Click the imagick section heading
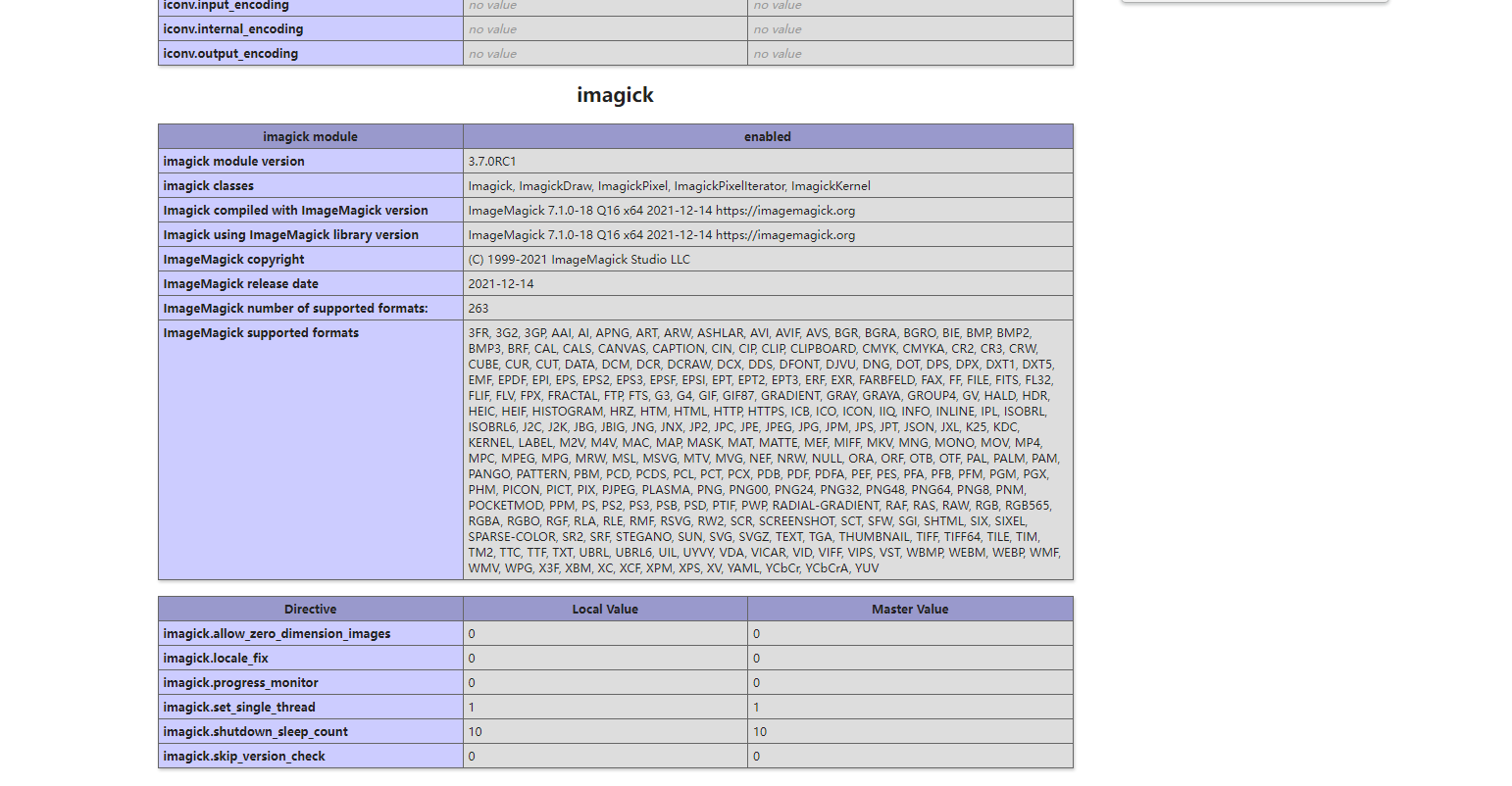Screen dimensions: 1512x786 coord(615,95)
